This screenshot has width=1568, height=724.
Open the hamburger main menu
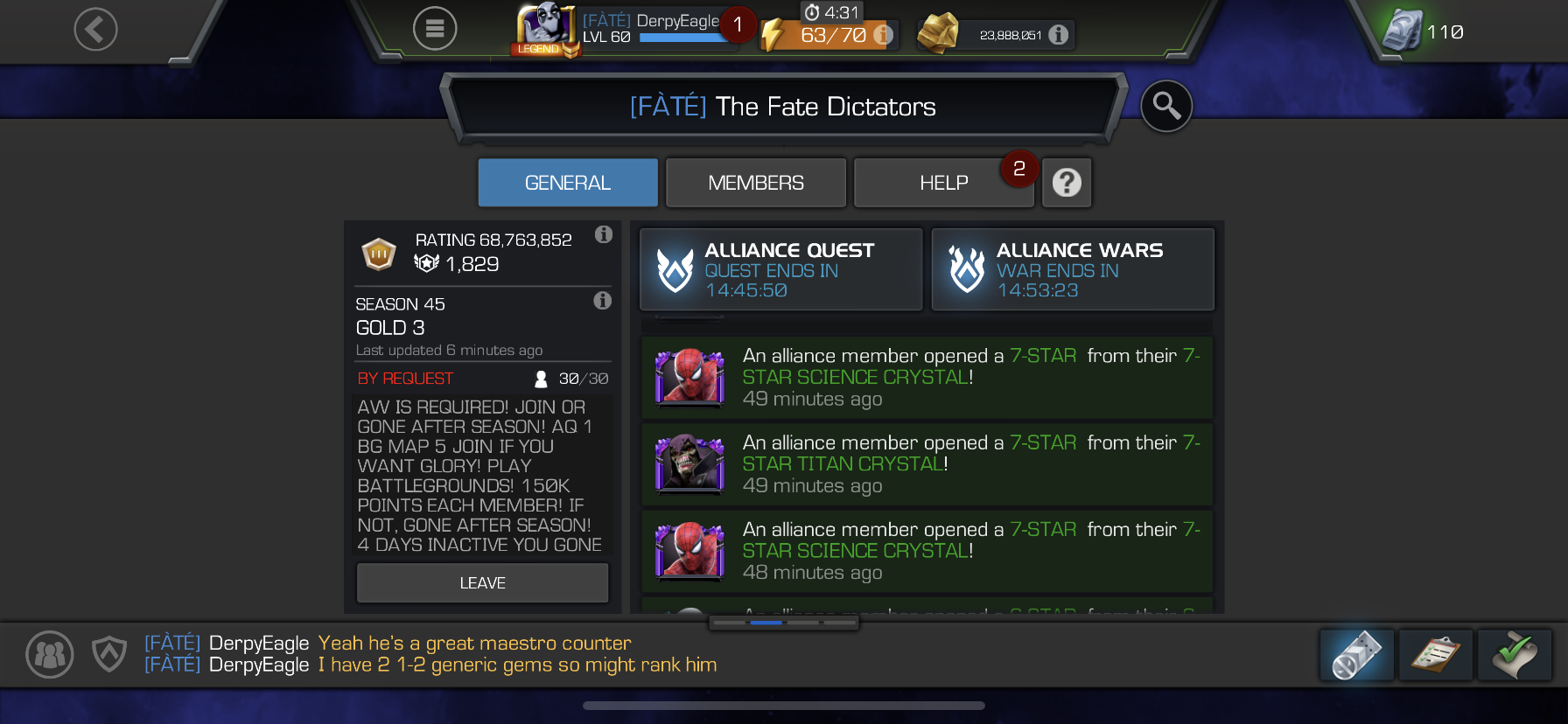coord(435,29)
